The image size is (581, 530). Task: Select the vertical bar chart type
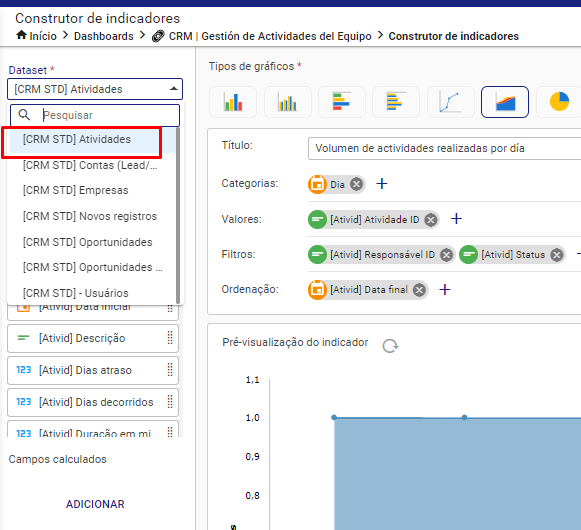[233, 102]
